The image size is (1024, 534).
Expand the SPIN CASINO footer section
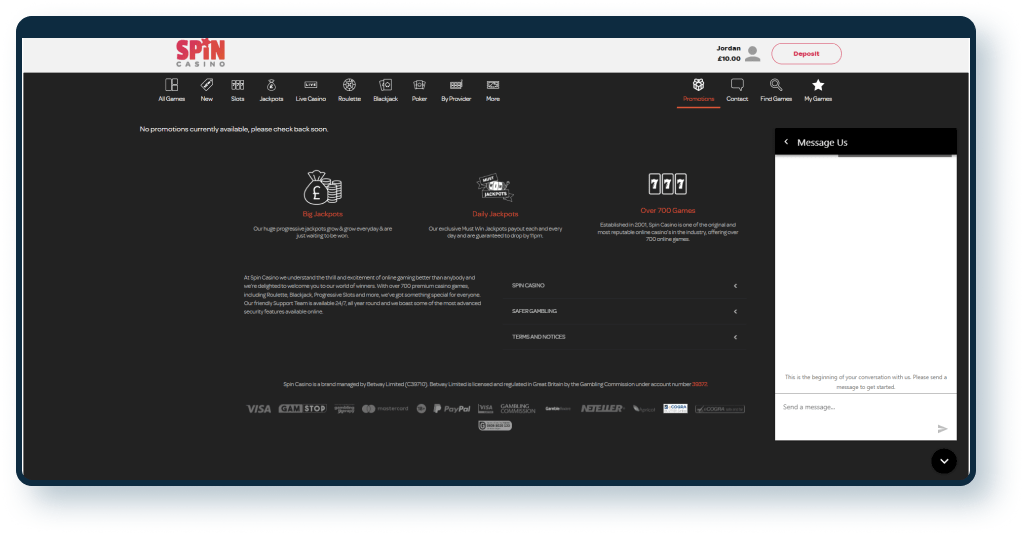pos(625,285)
